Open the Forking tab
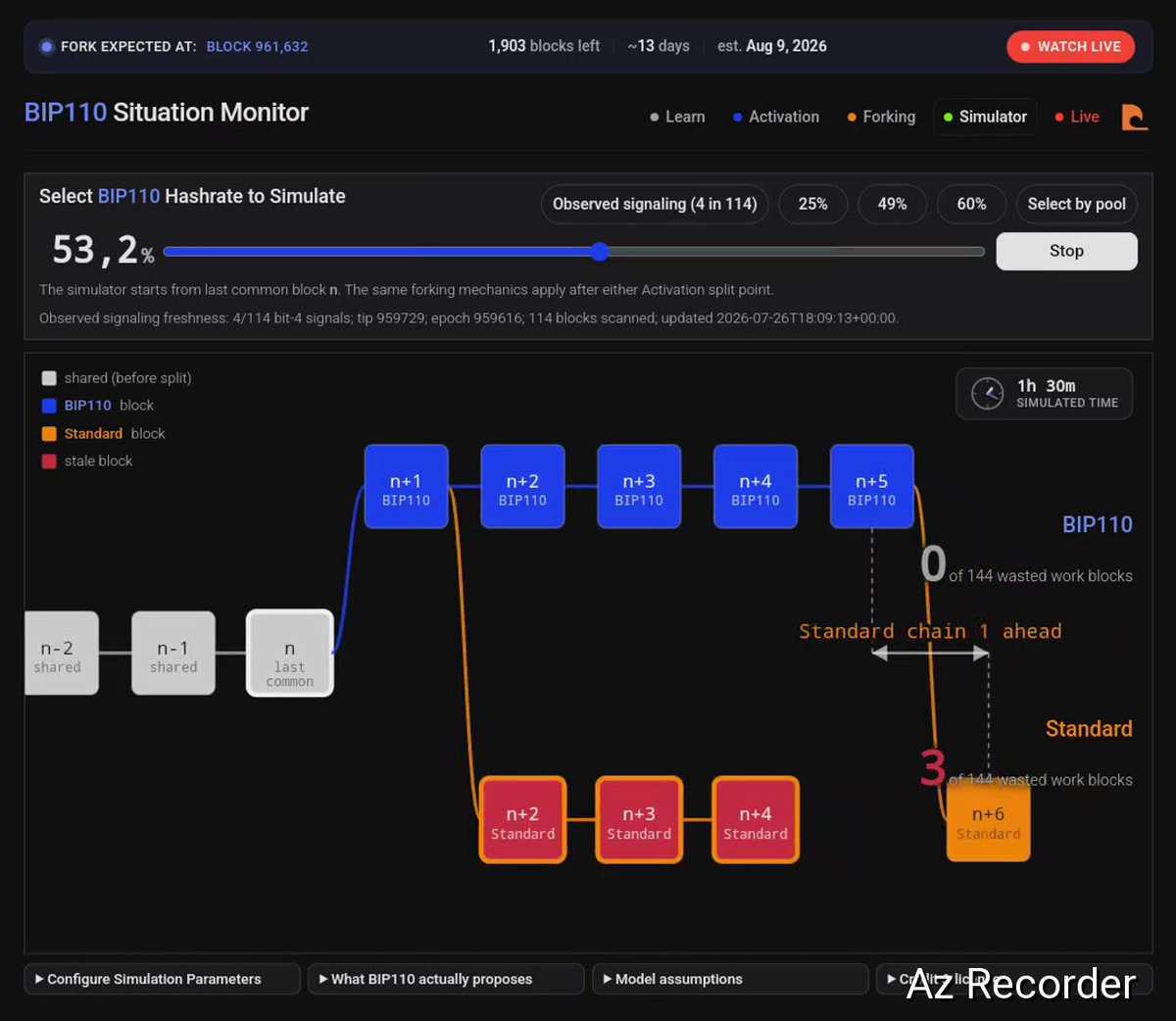The height and width of the screenshot is (1021, 1176). coord(881,117)
